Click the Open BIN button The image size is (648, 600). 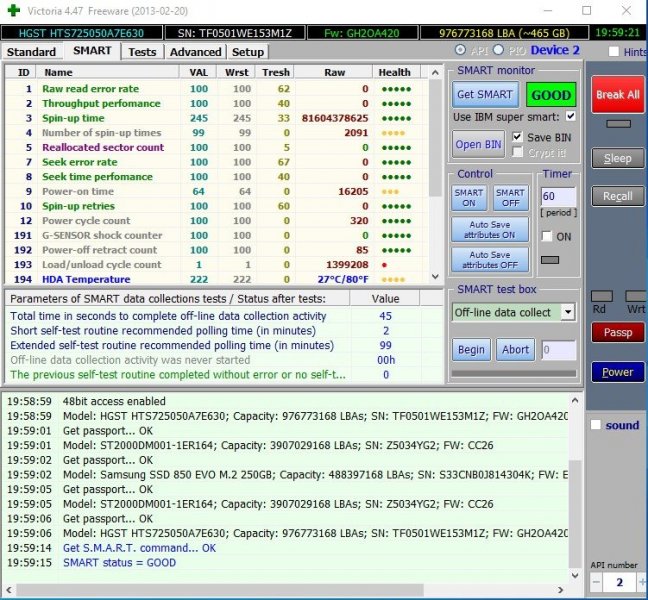(479, 144)
